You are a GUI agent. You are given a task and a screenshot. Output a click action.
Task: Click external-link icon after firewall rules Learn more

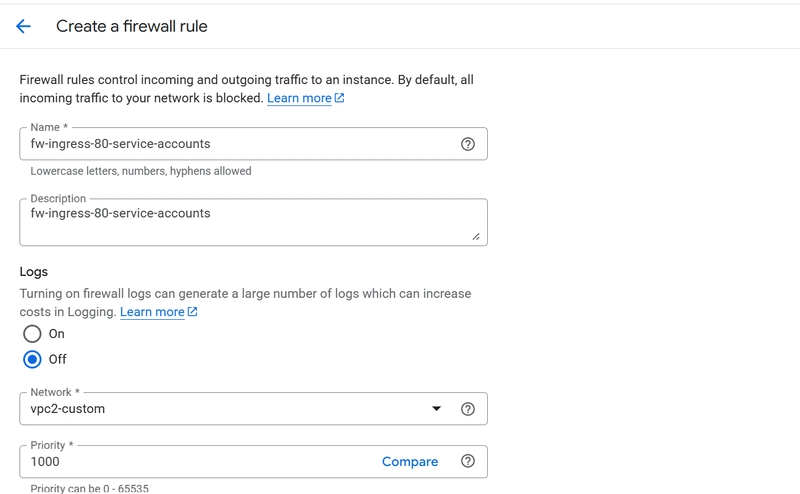point(339,97)
